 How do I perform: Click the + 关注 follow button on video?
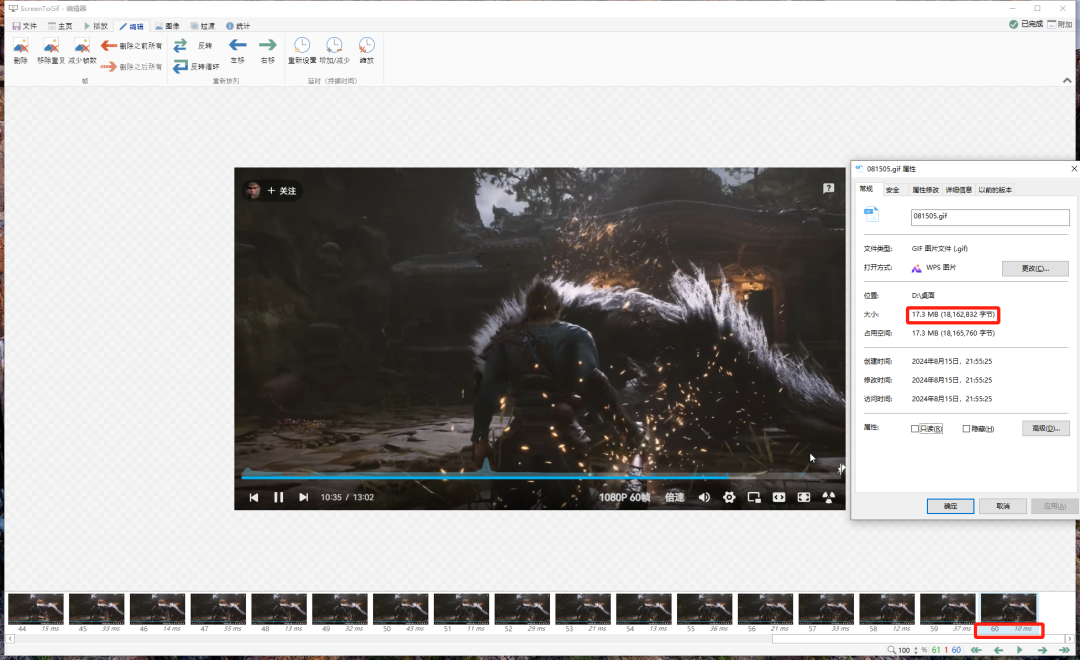(281, 191)
